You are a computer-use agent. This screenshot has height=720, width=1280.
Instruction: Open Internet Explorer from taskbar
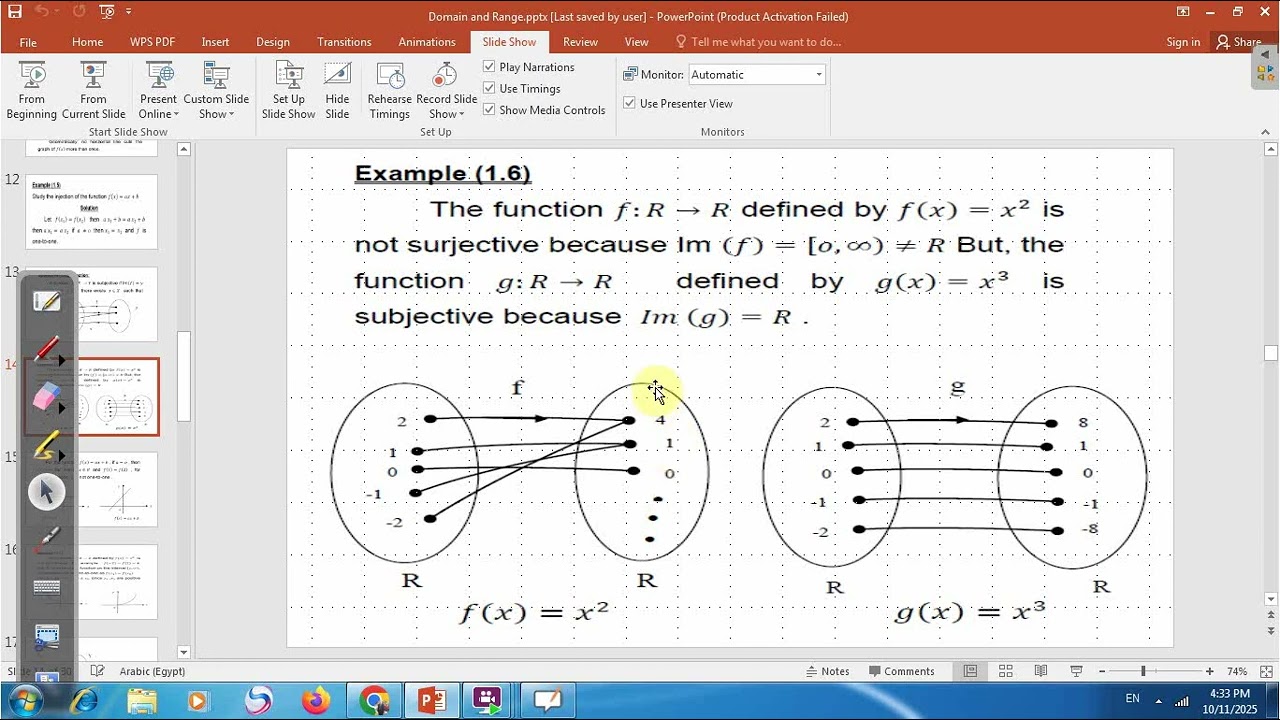84,701
